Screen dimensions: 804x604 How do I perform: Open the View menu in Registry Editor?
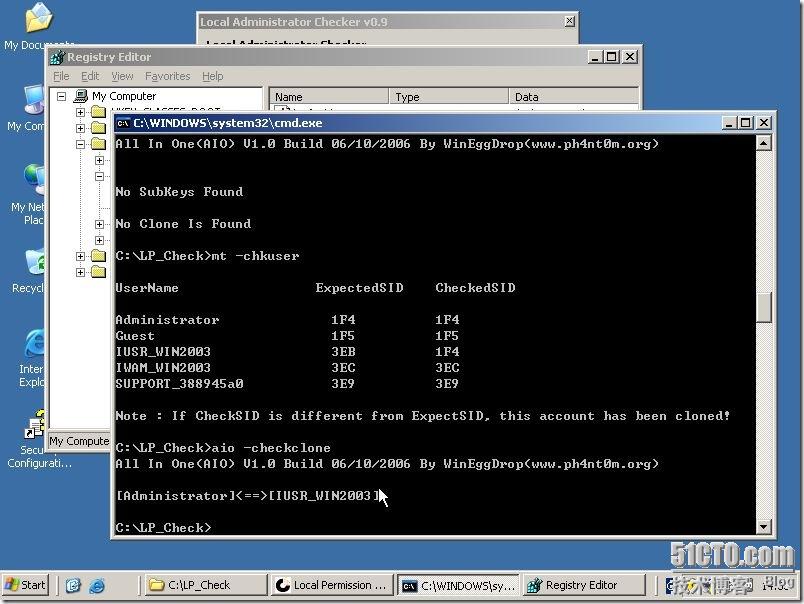point(122,76)
